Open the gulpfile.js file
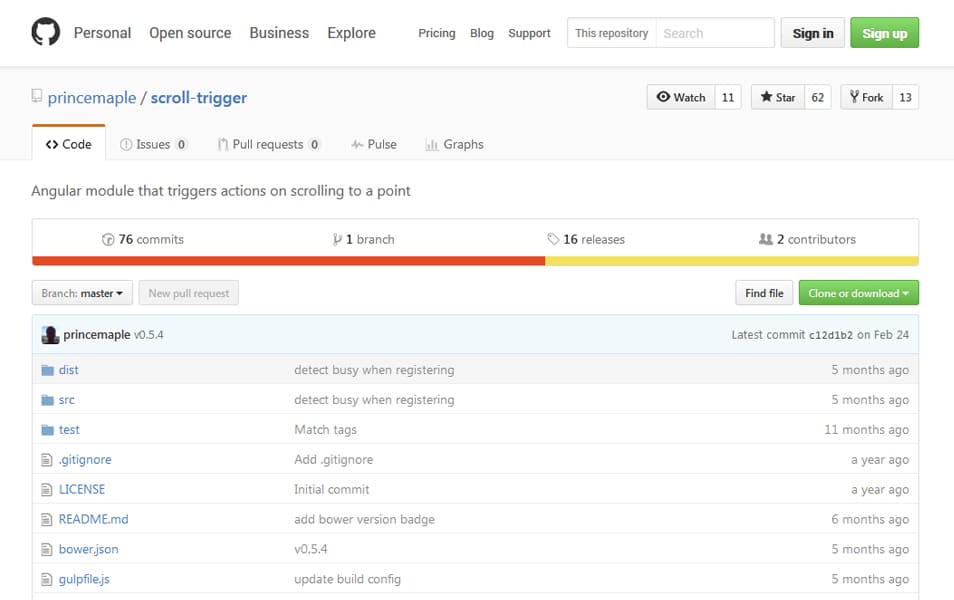Screen dimensions: 954x600 click(x=84, y=579)
